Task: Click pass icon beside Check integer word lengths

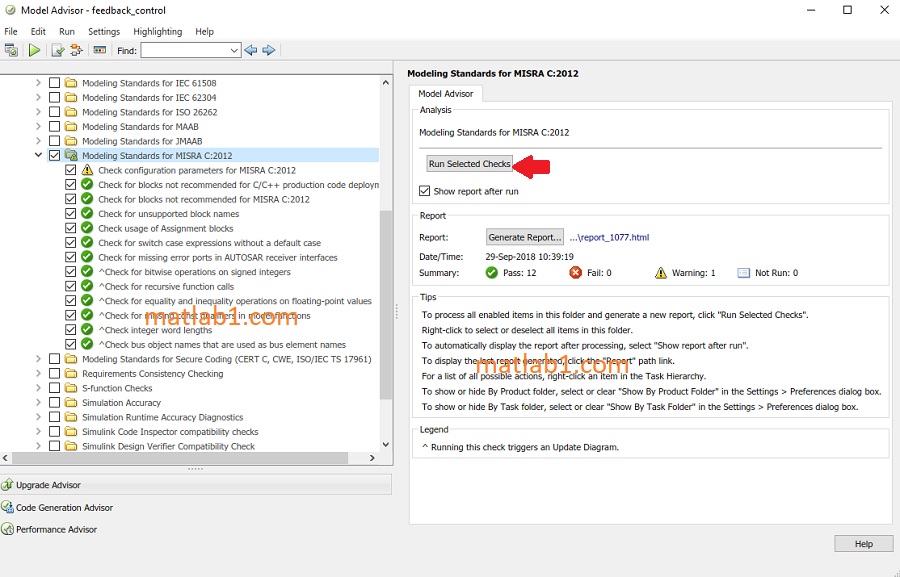Action: tap(87, 330)
